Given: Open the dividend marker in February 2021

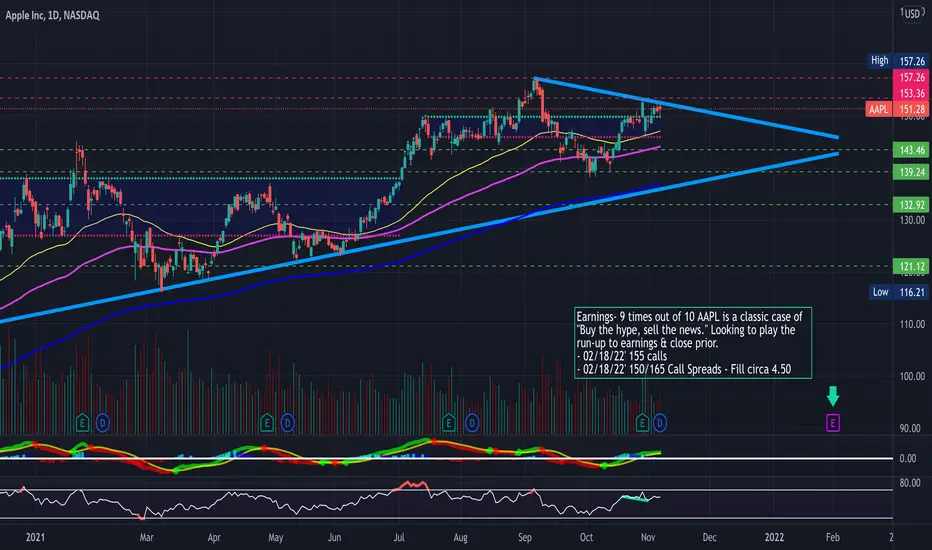Looking at the screenshot, I should [102, 423].
